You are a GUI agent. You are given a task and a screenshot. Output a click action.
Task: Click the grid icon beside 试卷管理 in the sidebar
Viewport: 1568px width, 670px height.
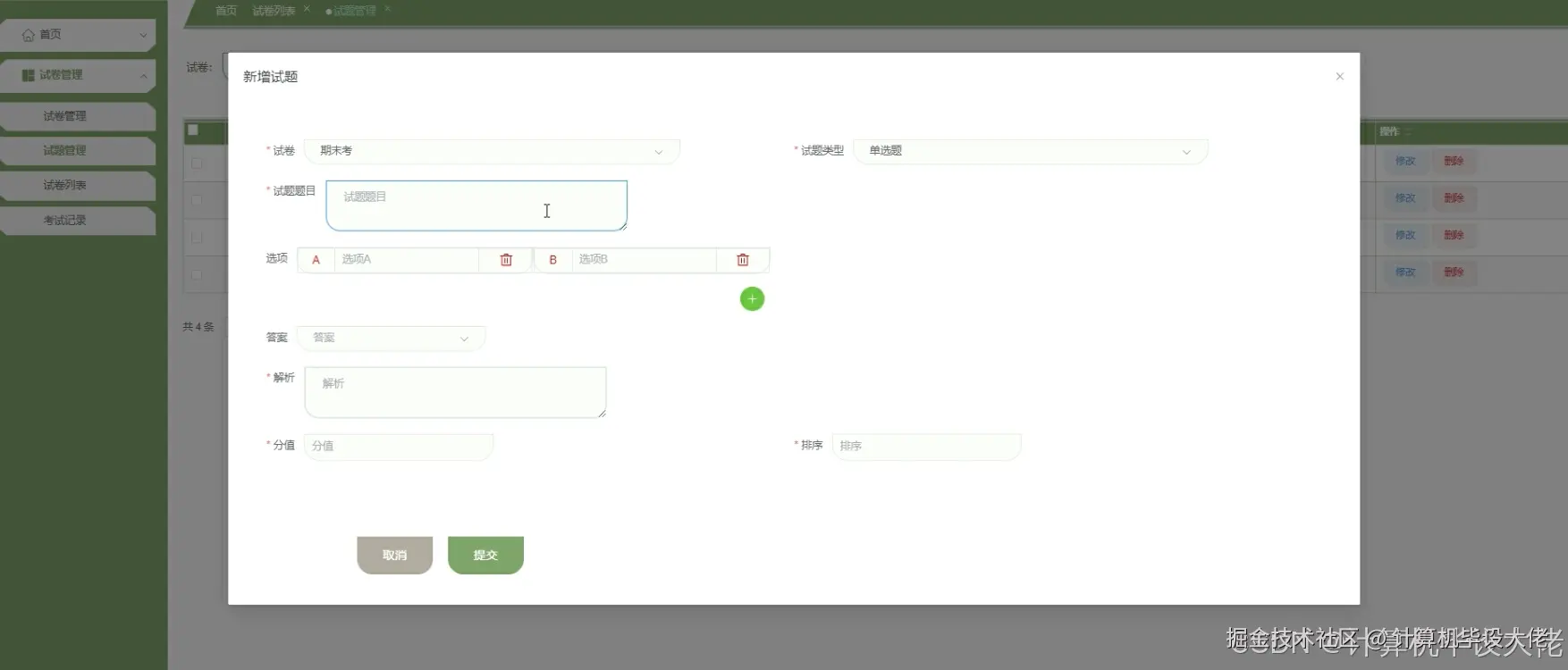(x=29, y=75)
